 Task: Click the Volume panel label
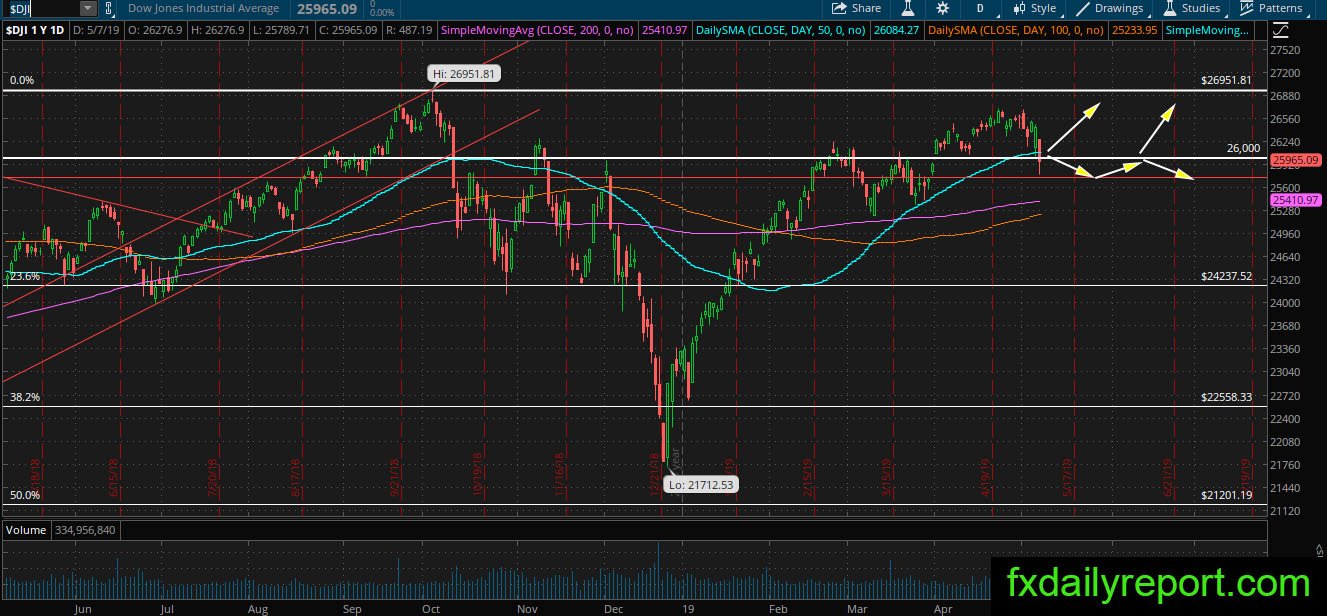tap(24, 529)
